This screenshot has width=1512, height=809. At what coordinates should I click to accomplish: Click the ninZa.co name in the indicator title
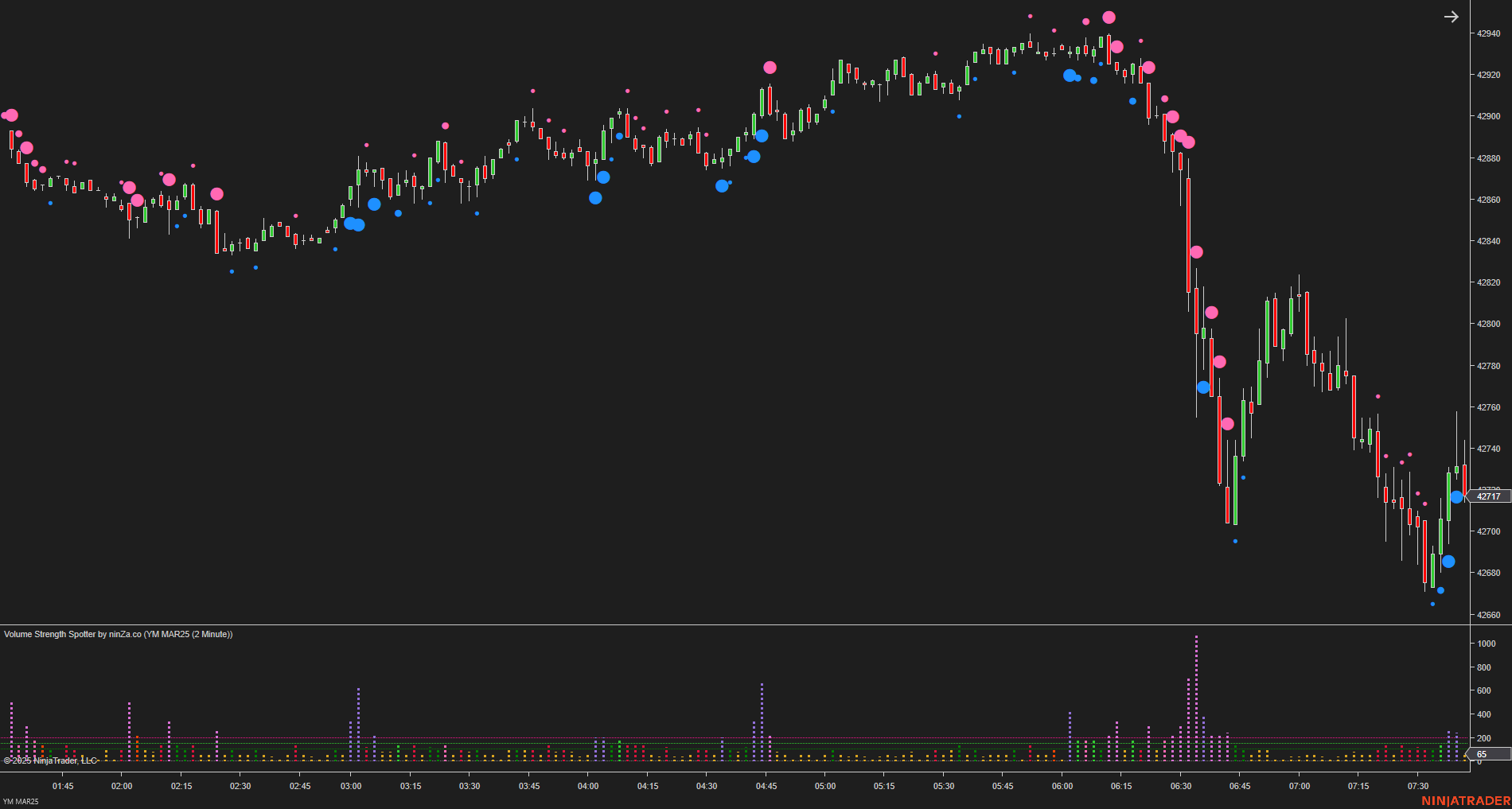click(124, 634)
